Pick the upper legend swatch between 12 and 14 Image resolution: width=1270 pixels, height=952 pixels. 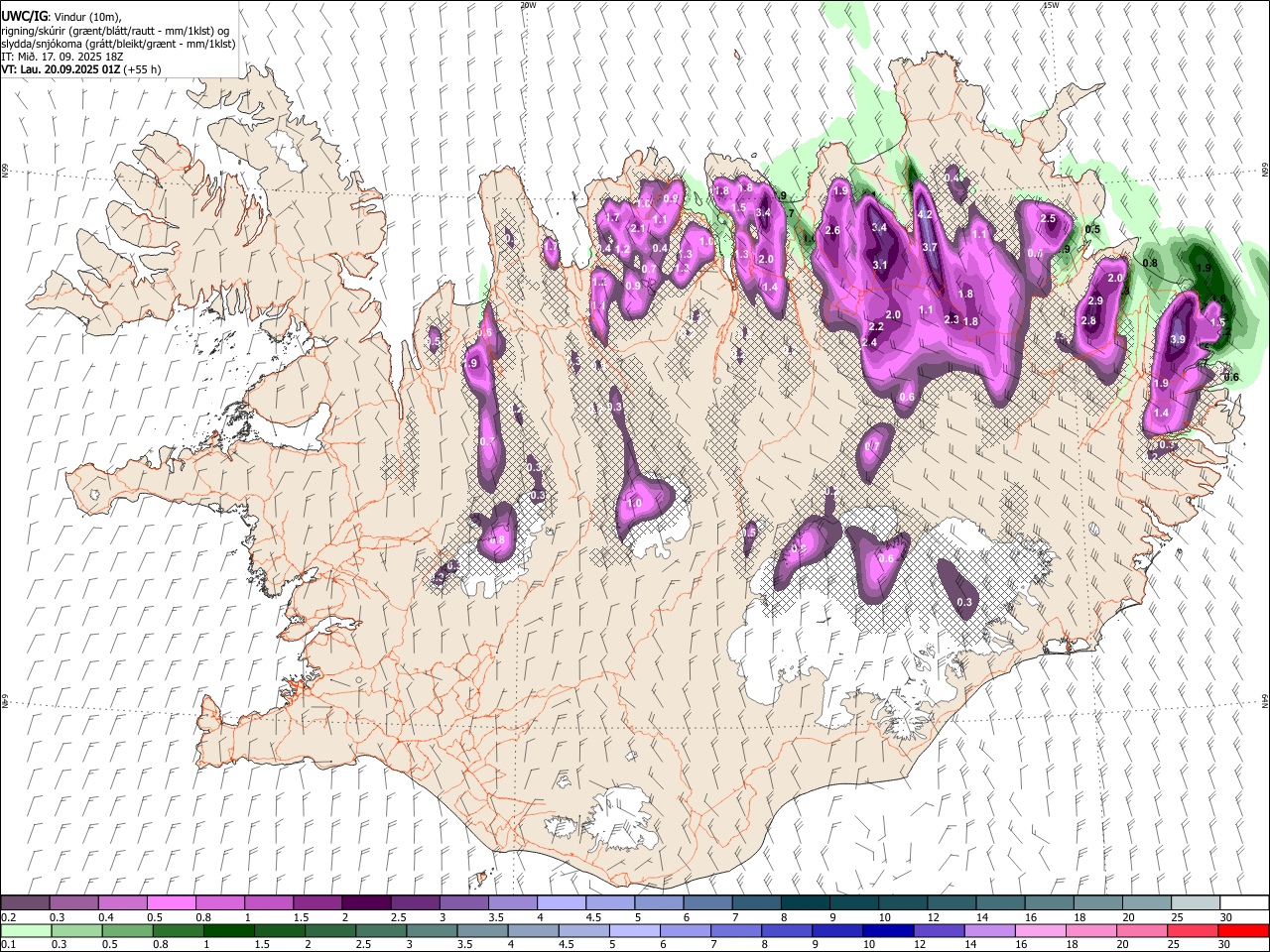952,902
